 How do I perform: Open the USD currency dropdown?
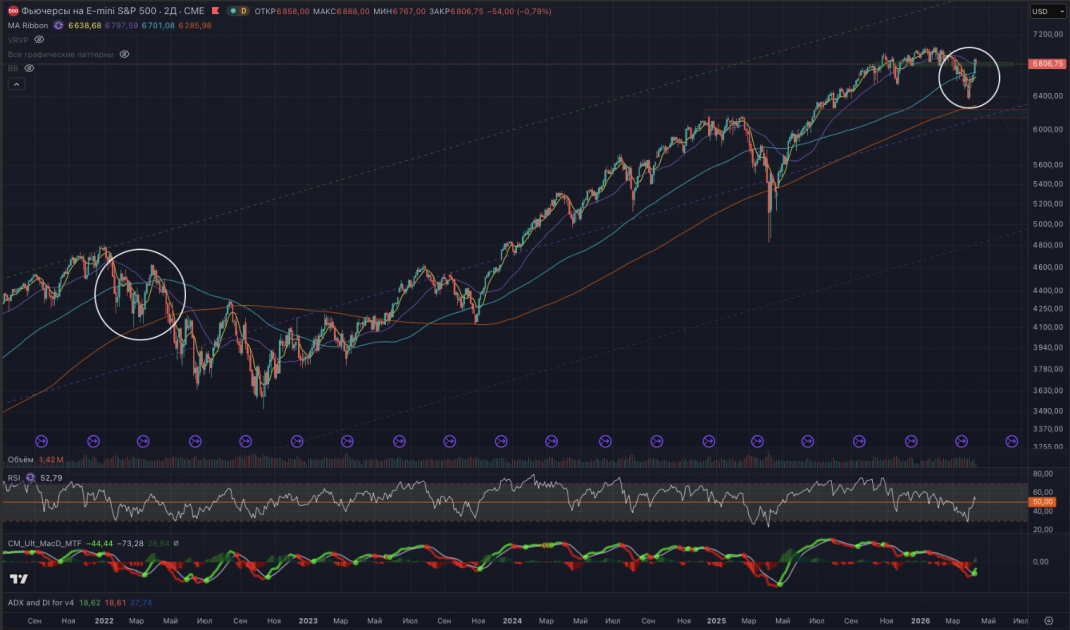tap(1047, 11)
